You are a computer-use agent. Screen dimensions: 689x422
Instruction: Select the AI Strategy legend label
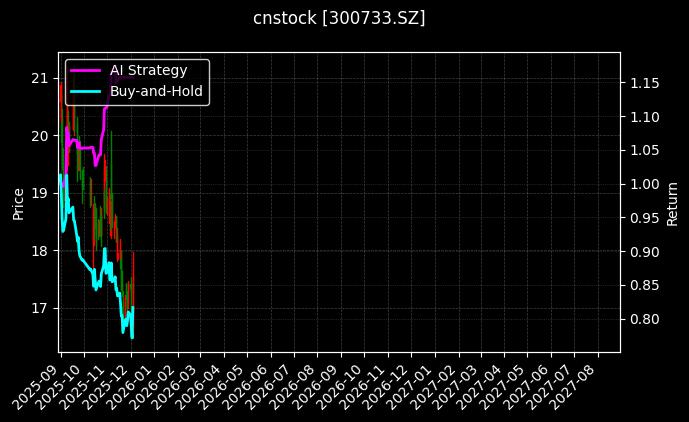tap(149, 70)
